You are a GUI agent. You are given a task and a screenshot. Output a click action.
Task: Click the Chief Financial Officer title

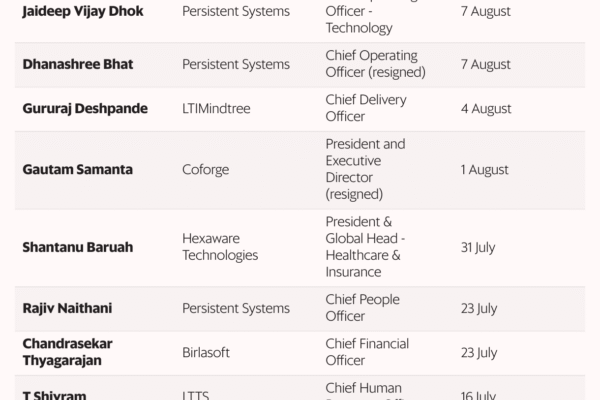point(367,352)
